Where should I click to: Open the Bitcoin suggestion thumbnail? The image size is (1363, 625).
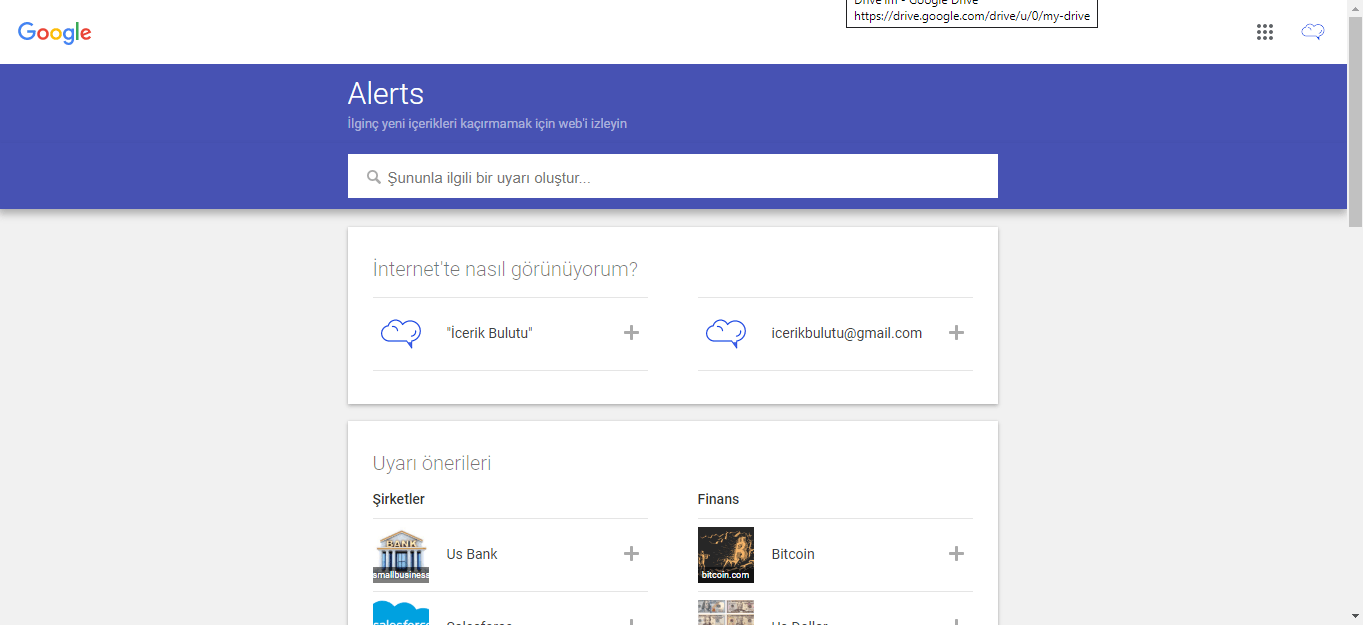click(x=725, y=554)
